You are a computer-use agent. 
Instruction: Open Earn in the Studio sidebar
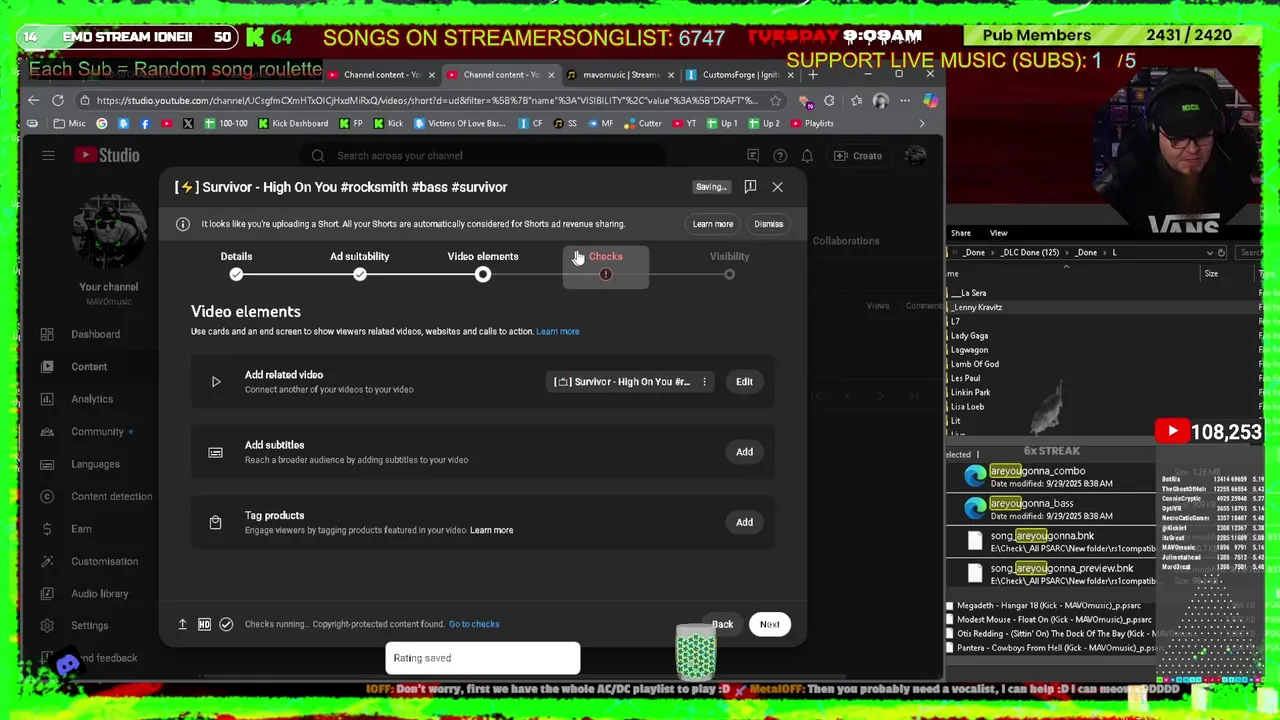click(x=81, y=529)
